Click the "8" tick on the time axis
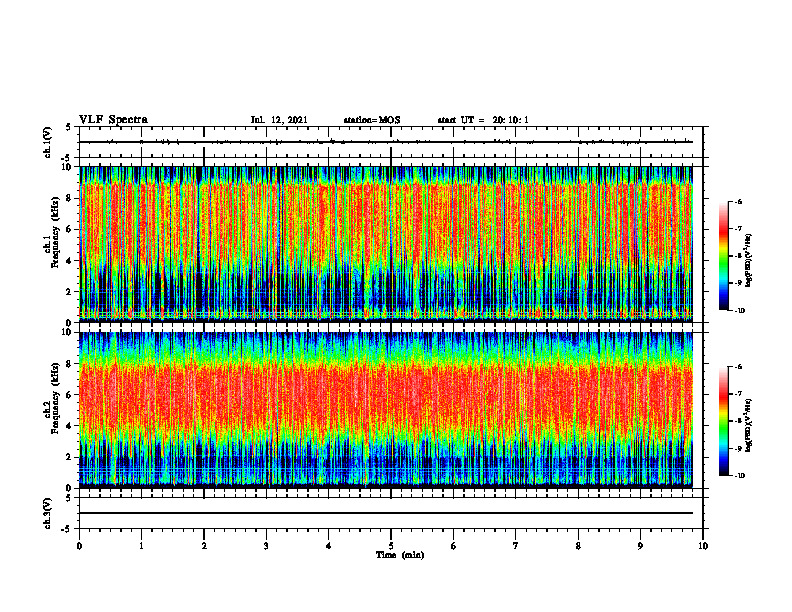792x612 pixels. (578, 546)
